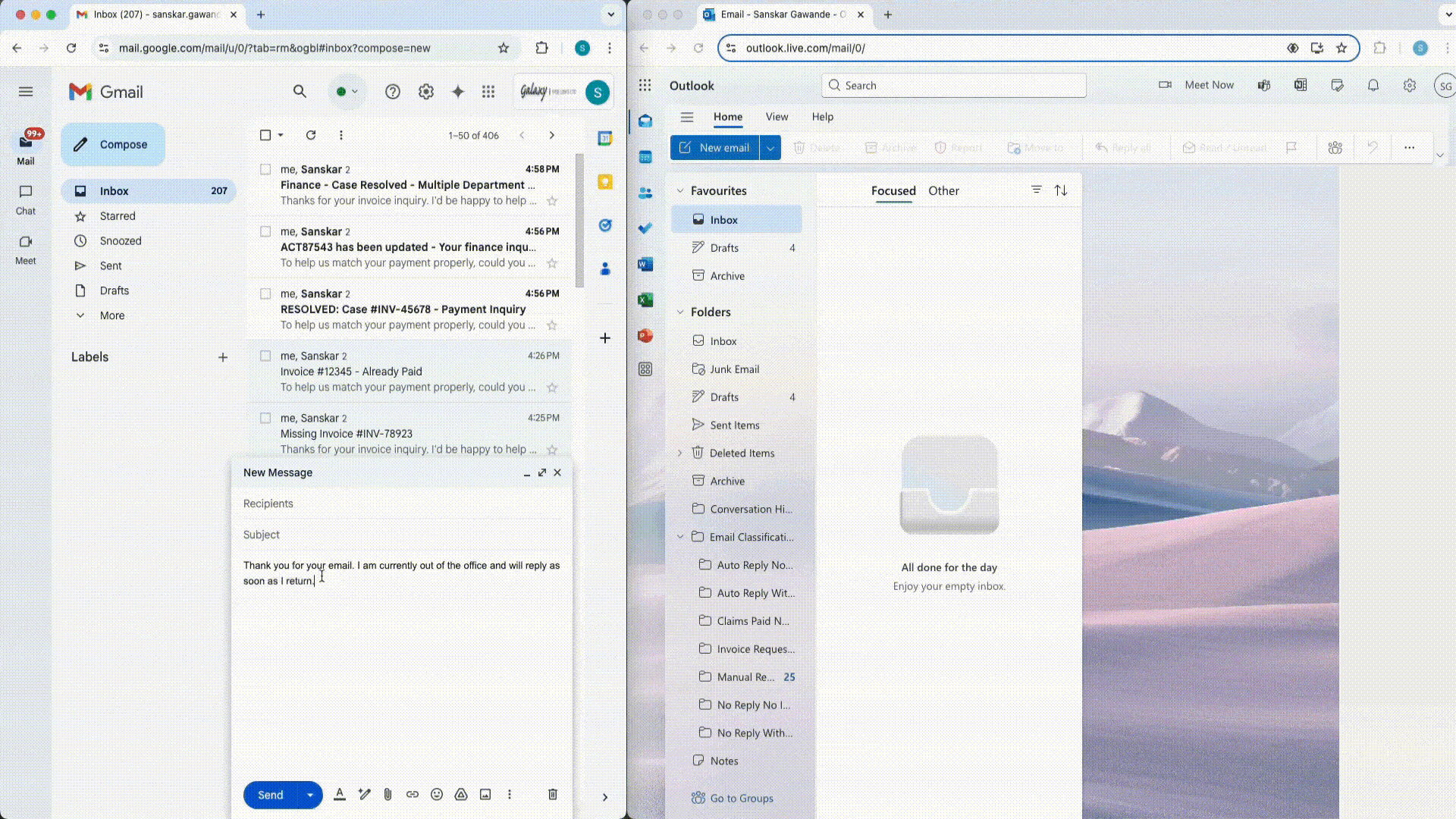
Task: Insert files using Google Drive from compose toolbar
Action: coord(461,795)
